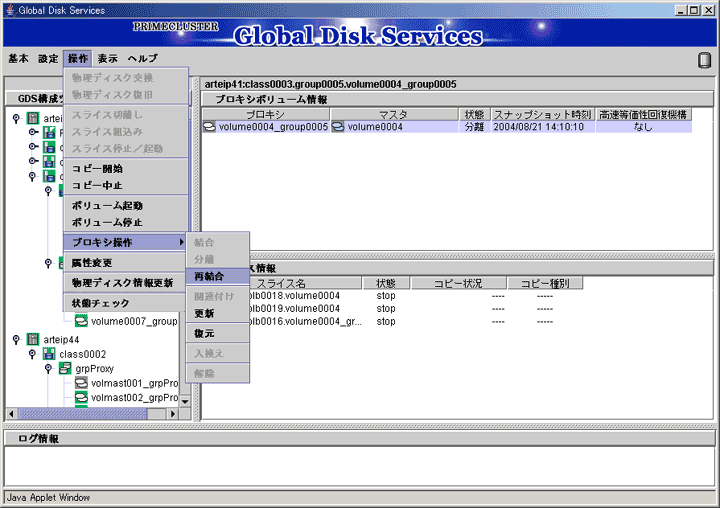This screenshot has height=508, width=720.
Task: Collapse the grpProxy tree node
Action: pos(48,368)
